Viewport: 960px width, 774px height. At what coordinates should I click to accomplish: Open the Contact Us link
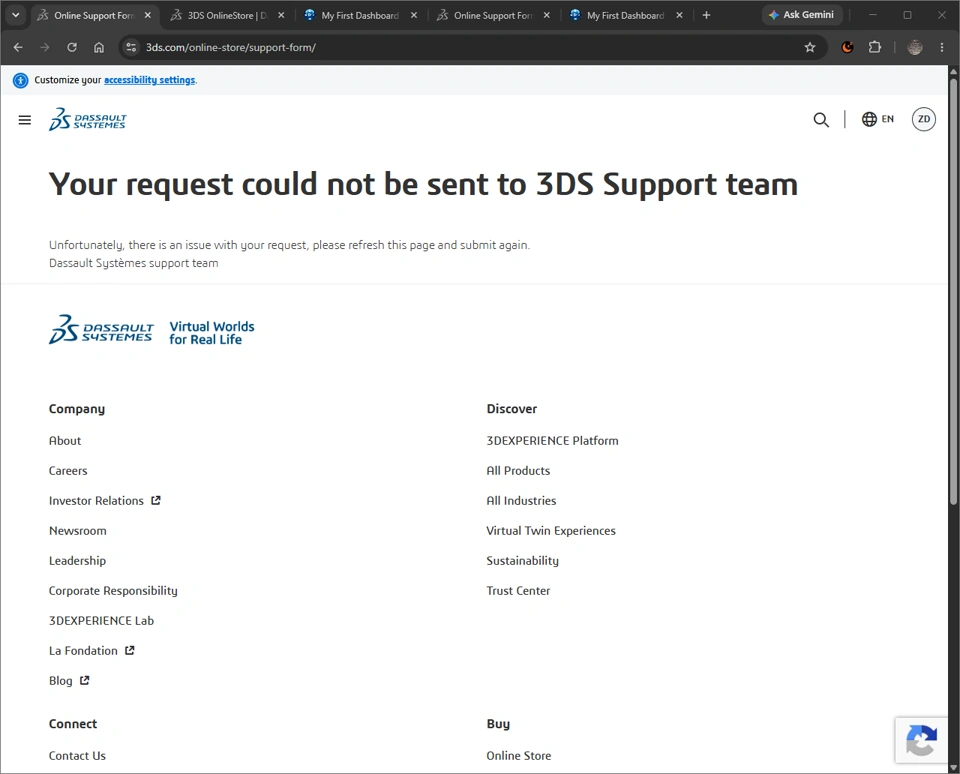77,756
